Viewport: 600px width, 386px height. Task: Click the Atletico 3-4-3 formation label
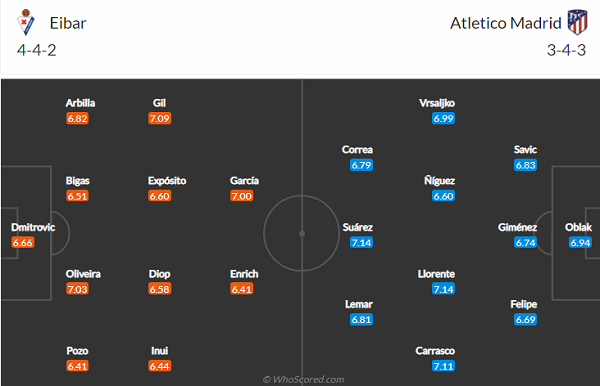[x=566, y=50]
